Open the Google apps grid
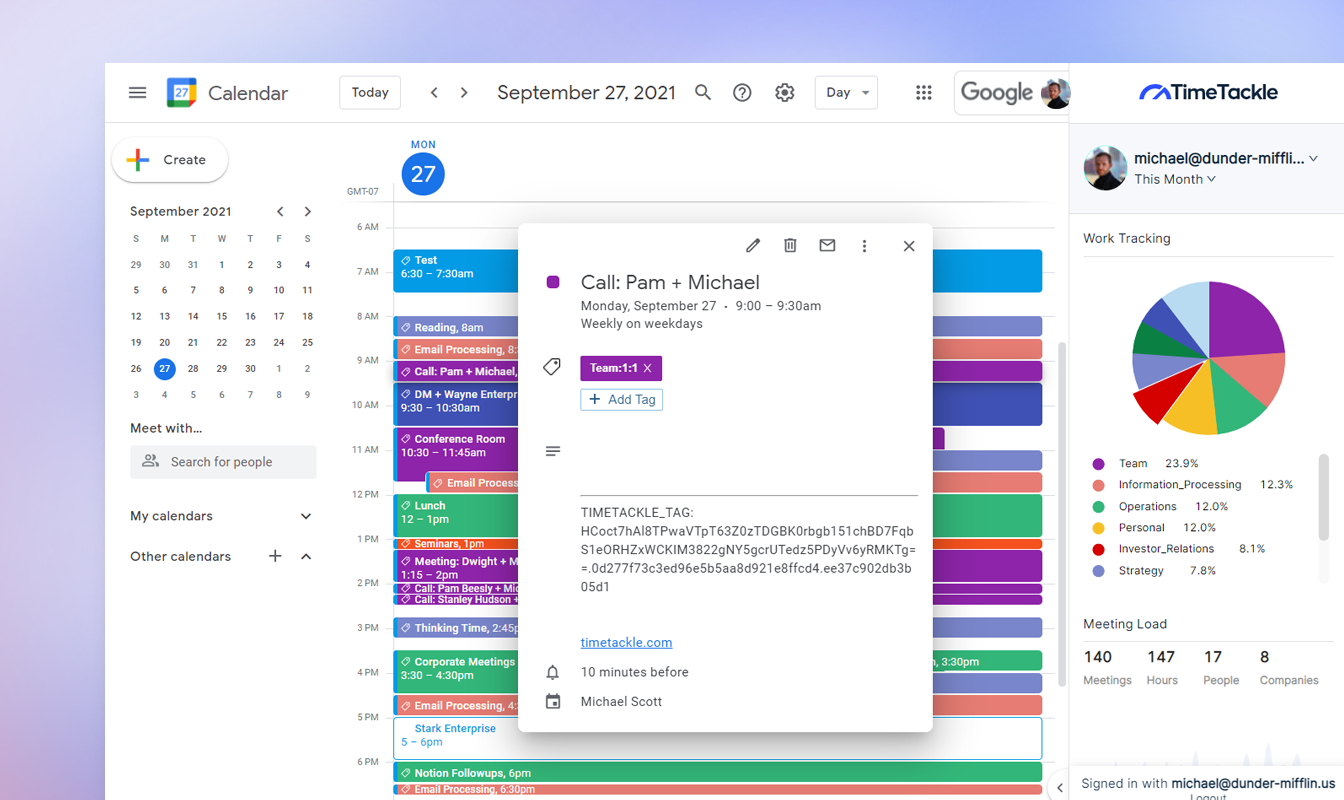Viewport: 1344px width, 800px height. [x=924, y=93]
